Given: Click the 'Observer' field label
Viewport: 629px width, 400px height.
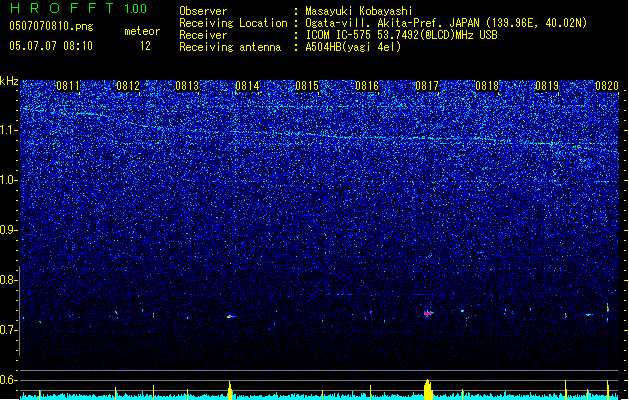Looking at the screenshot, I should pos(203,11).
